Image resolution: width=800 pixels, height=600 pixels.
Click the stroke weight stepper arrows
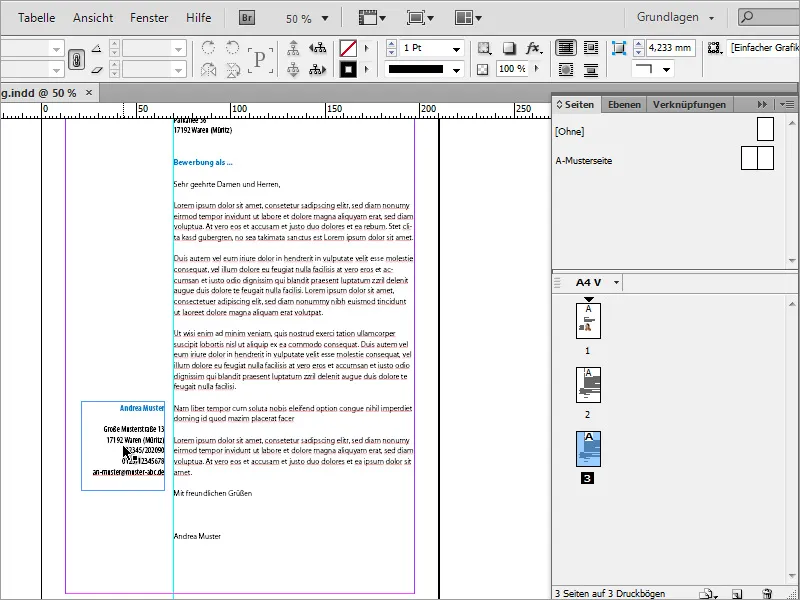click(x=391, y=48)
